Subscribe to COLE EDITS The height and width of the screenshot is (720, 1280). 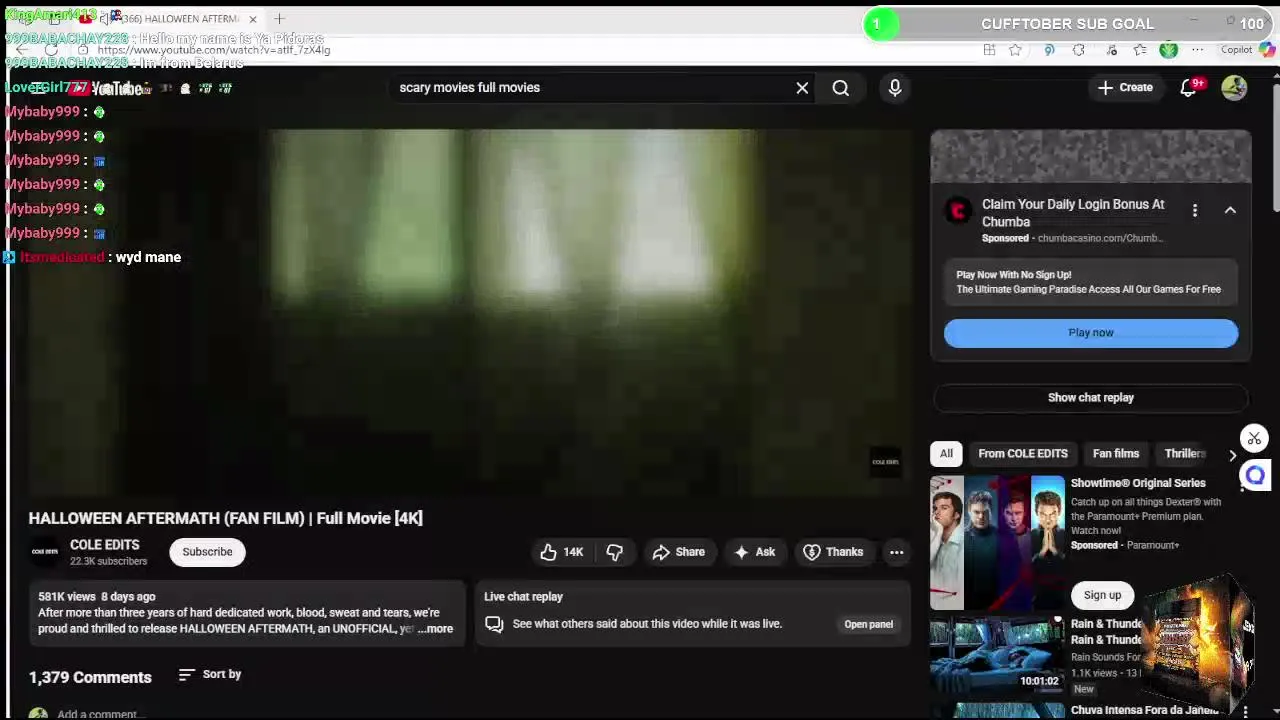coord(207,552)
